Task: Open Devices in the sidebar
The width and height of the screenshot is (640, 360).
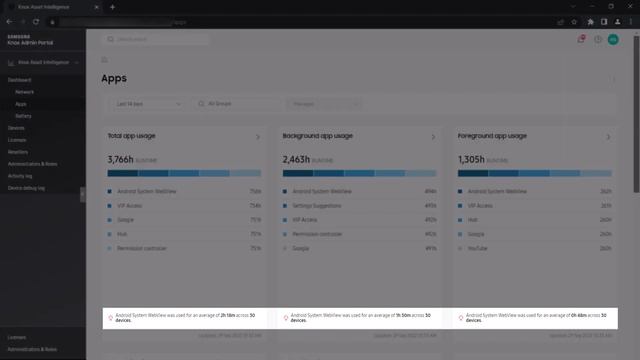Action: coord(16,128)
